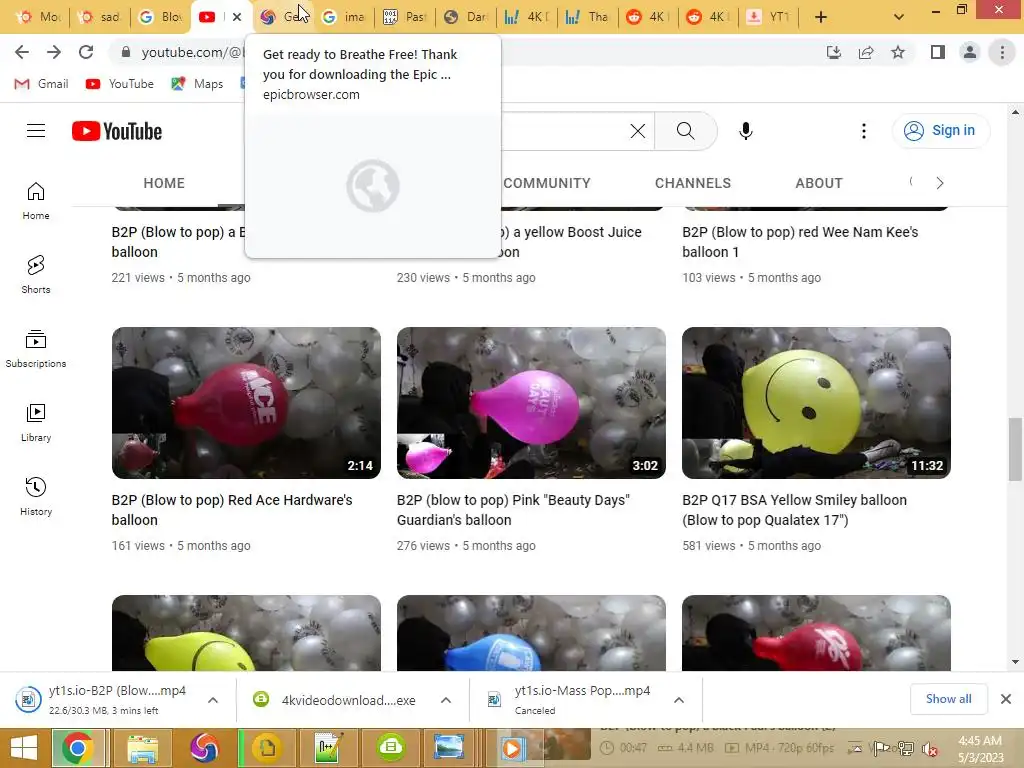Expand options for yt1s.io-B2P download
This screenshot has width=1024, height=768.
213,700
